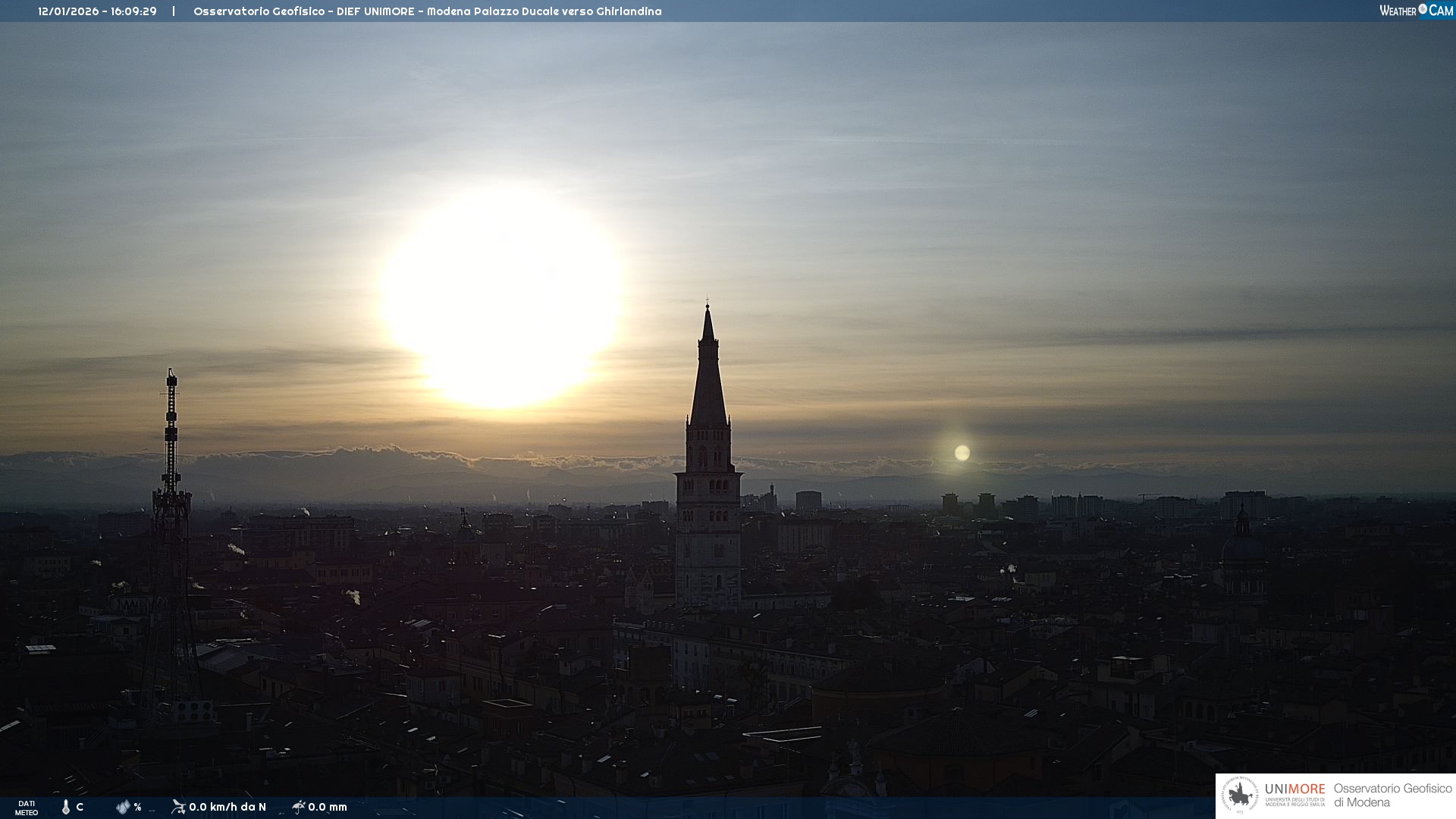Click the DATI METEO label
1456x819 pixels.
(x=27, y=808)
